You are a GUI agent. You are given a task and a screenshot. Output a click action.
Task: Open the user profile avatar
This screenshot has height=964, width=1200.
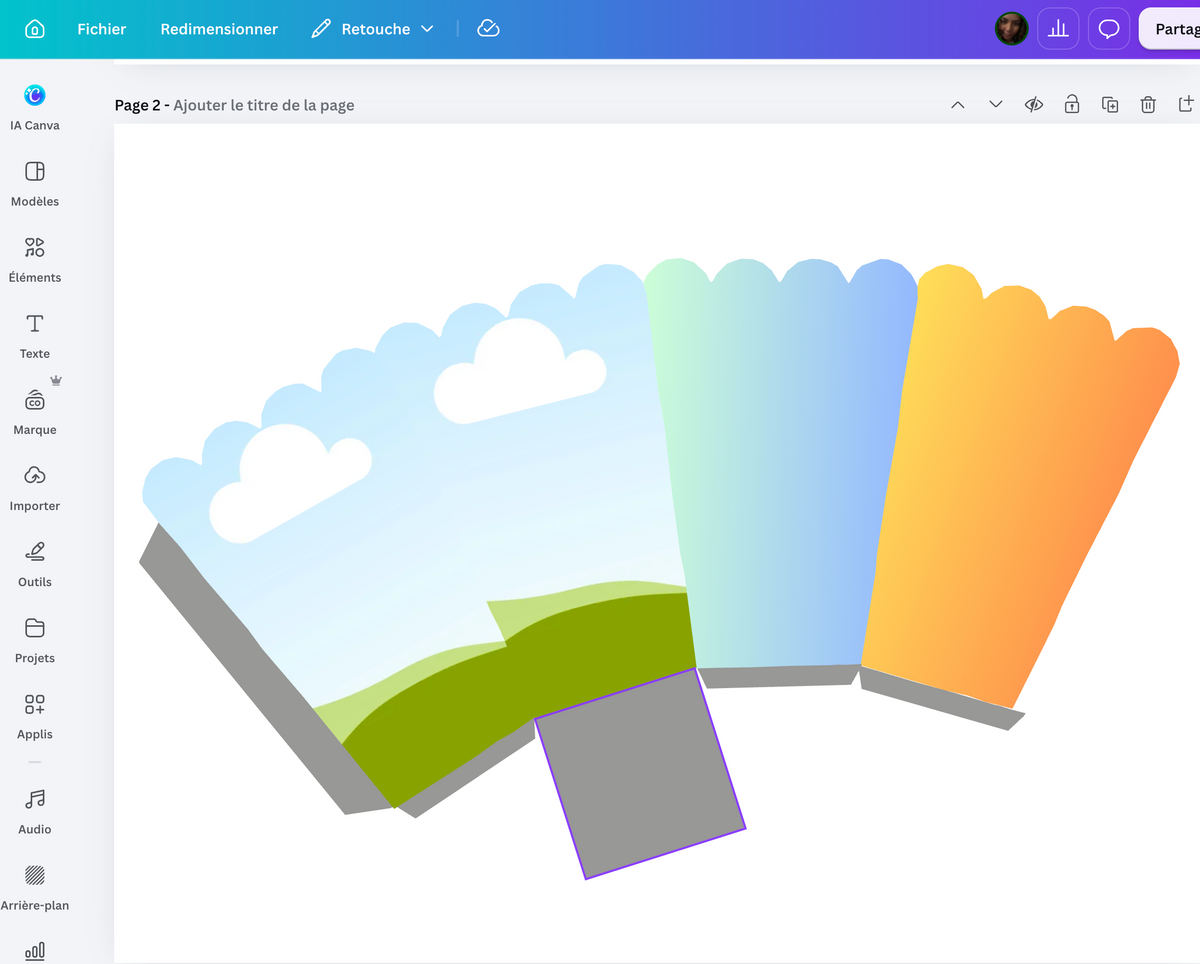[1012, 29]
